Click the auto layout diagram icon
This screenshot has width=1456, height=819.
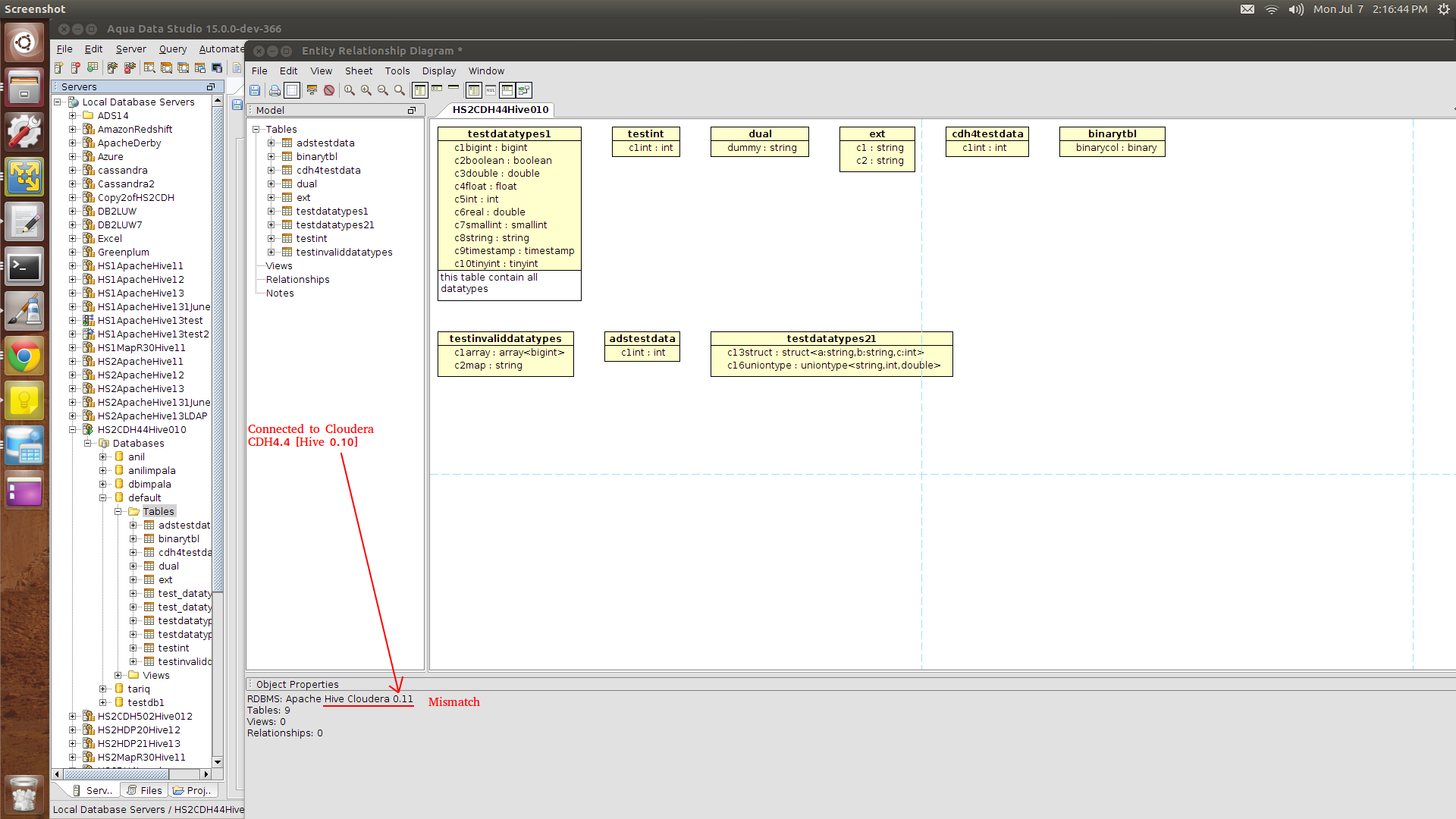pyautogui.click(x=312, y=90)
